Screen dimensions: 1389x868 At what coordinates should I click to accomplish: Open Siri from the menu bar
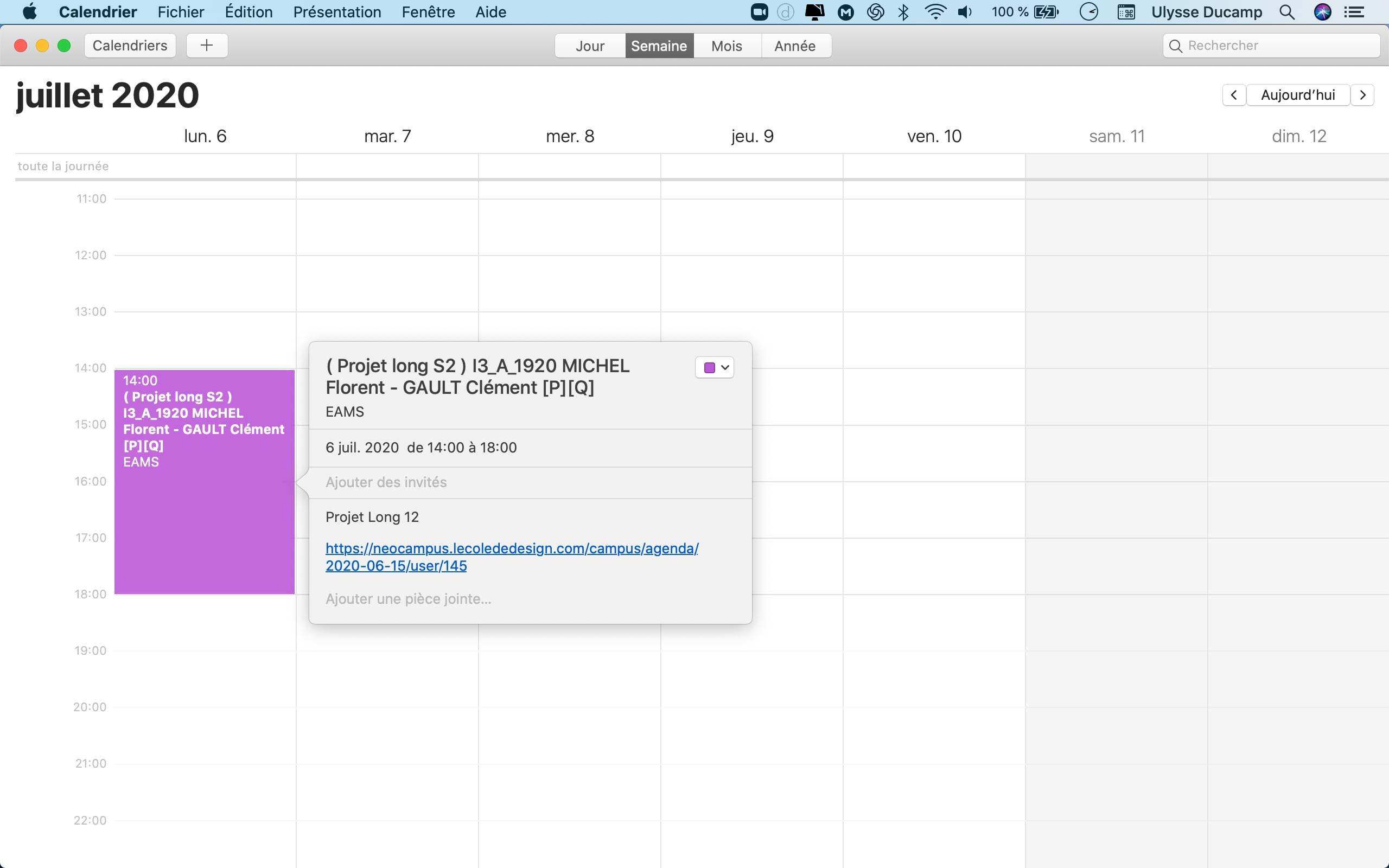click(1322, 12)
